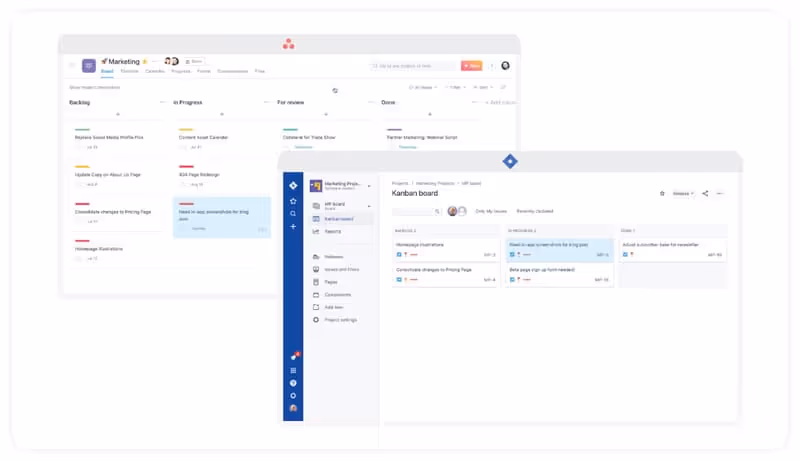Open the Release dropdown on Jira board

(x=683, y=193)
